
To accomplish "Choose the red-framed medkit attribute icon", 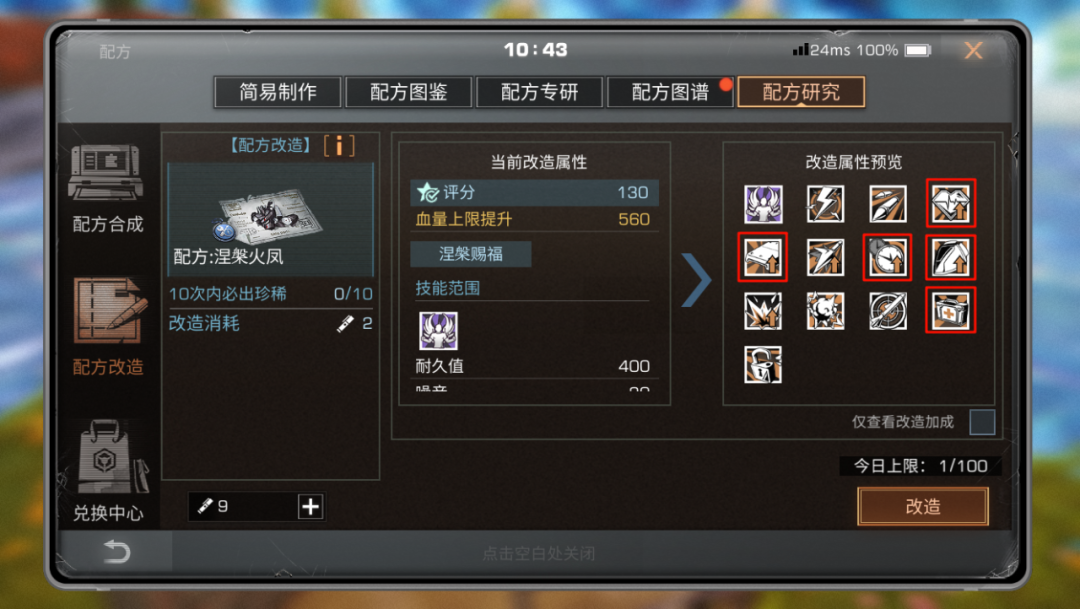I will coord(951,311).
